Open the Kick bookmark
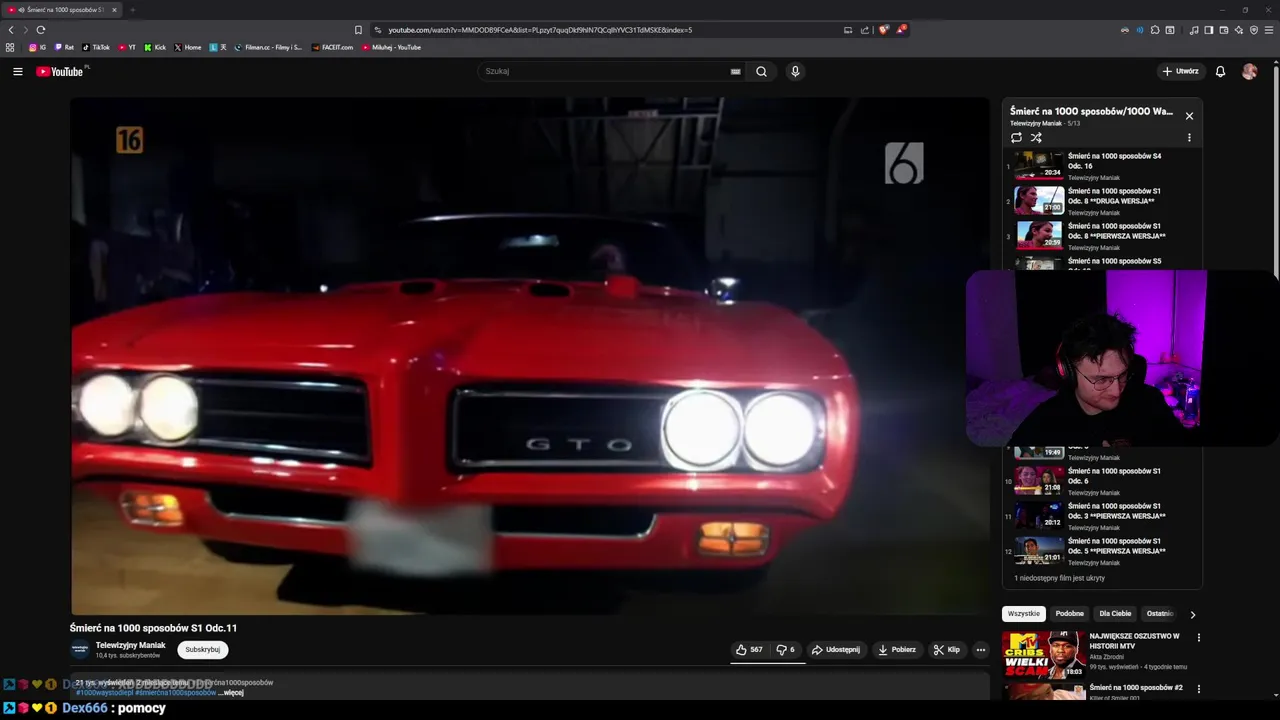The width and height of the screenshot is (1280, 720). (x=155, y=47)
